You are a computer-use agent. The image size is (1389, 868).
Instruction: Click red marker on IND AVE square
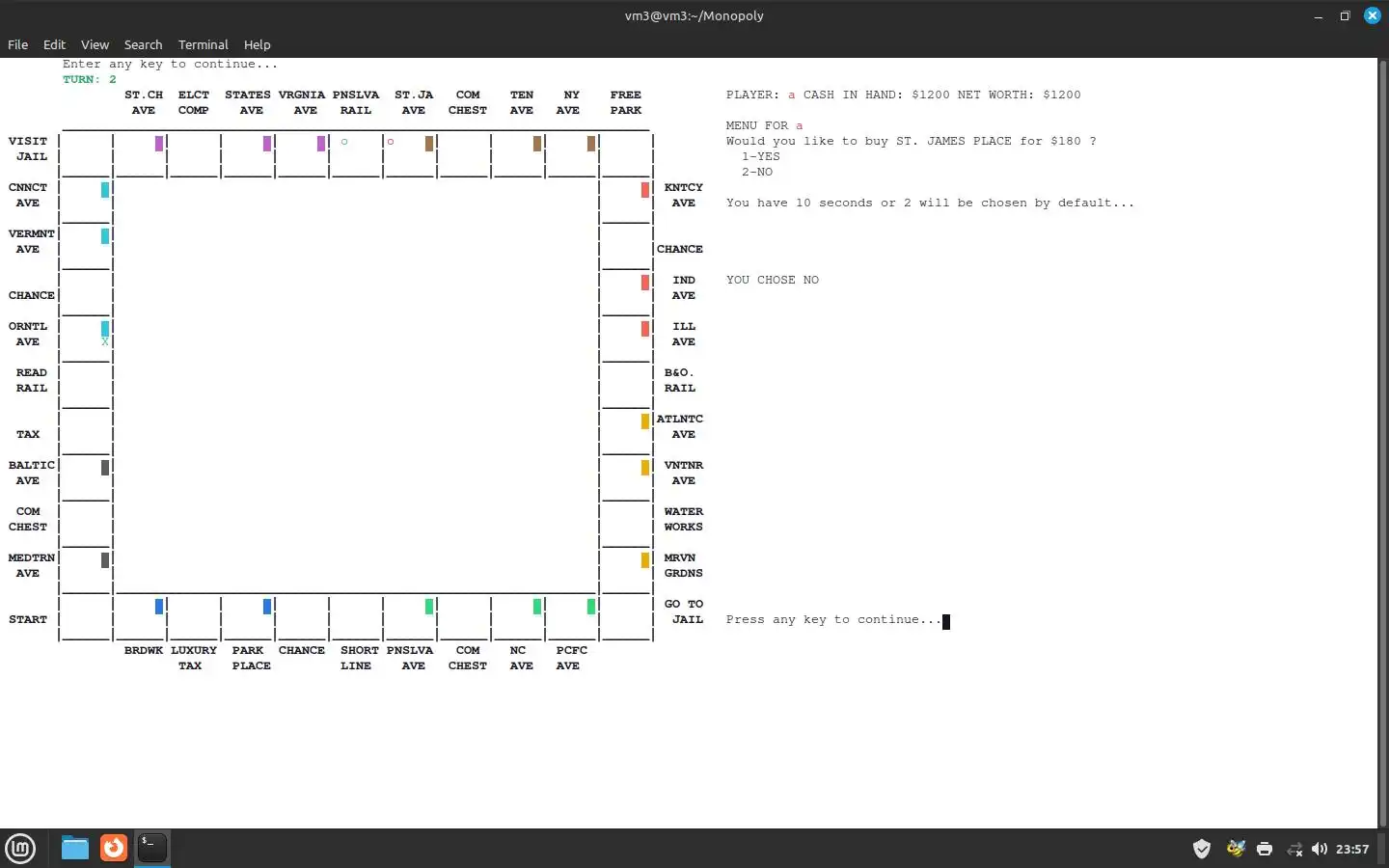(645, 283)
